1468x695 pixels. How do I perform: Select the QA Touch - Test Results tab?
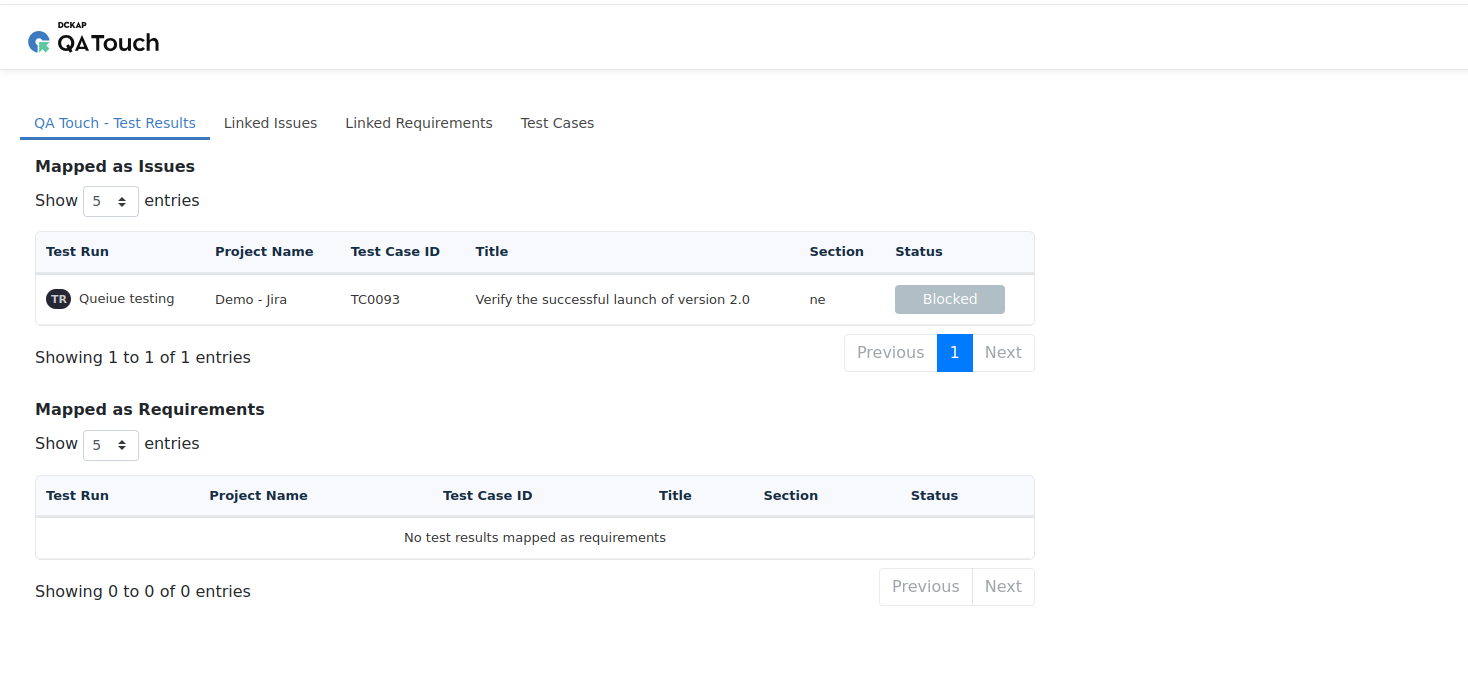(115, 123)
